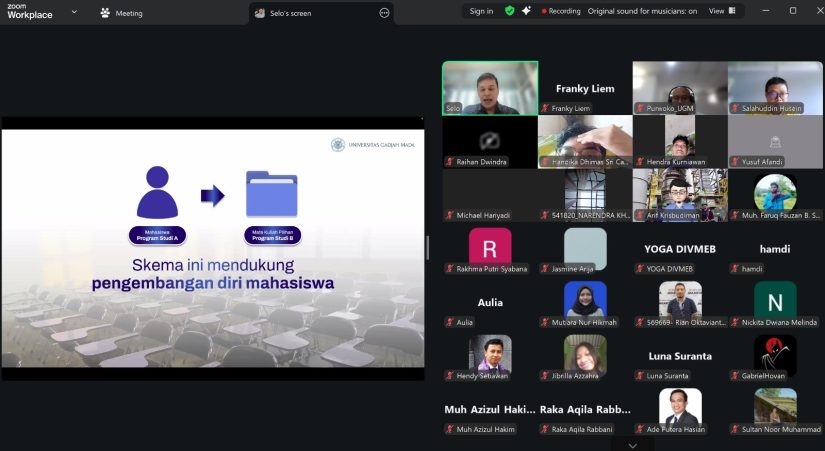Open the View layout menu
Screen dimensions: 825x451
[722, 11]
